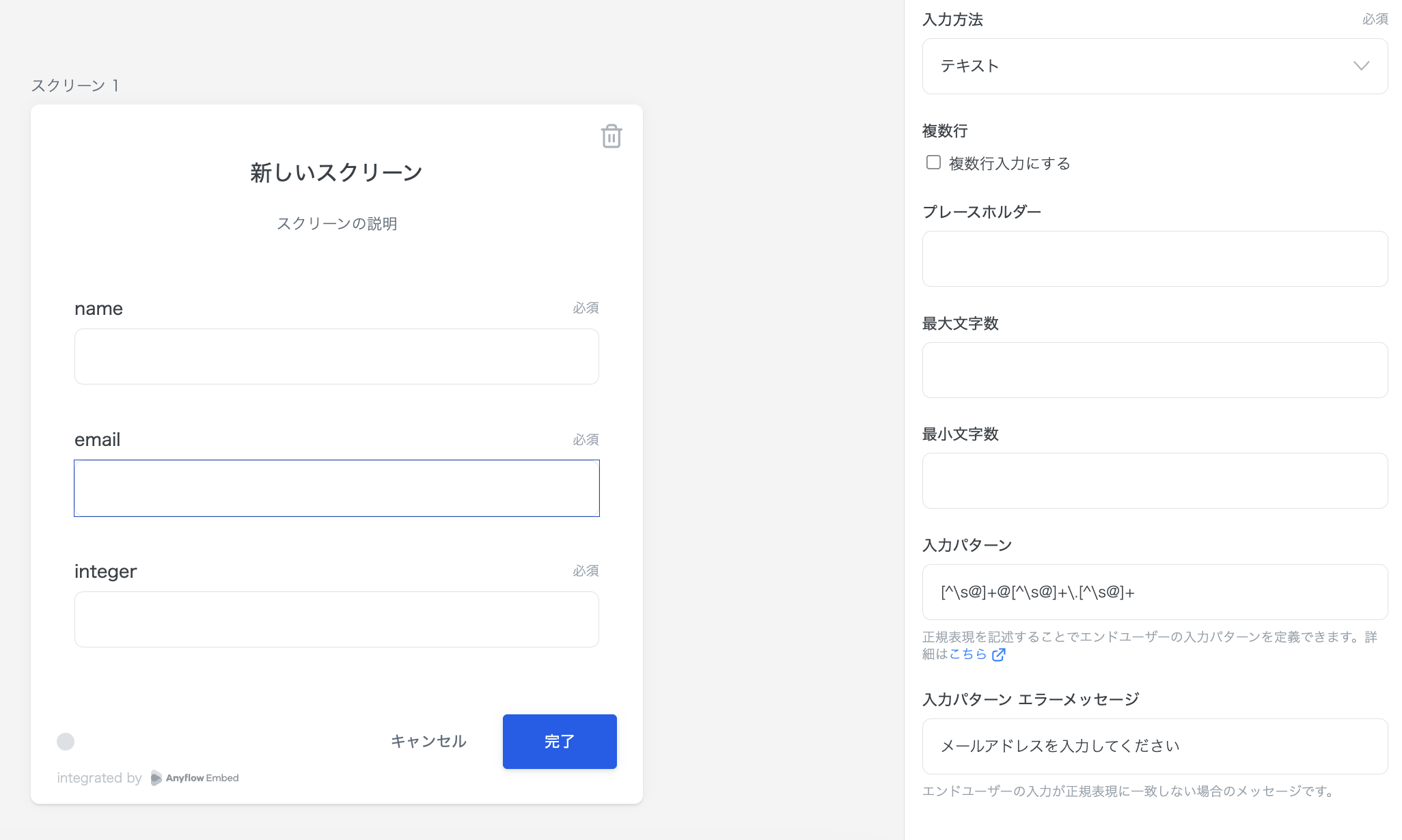Click the email input field
This screenshot has width=1402, height=840.
coord(336,488)
